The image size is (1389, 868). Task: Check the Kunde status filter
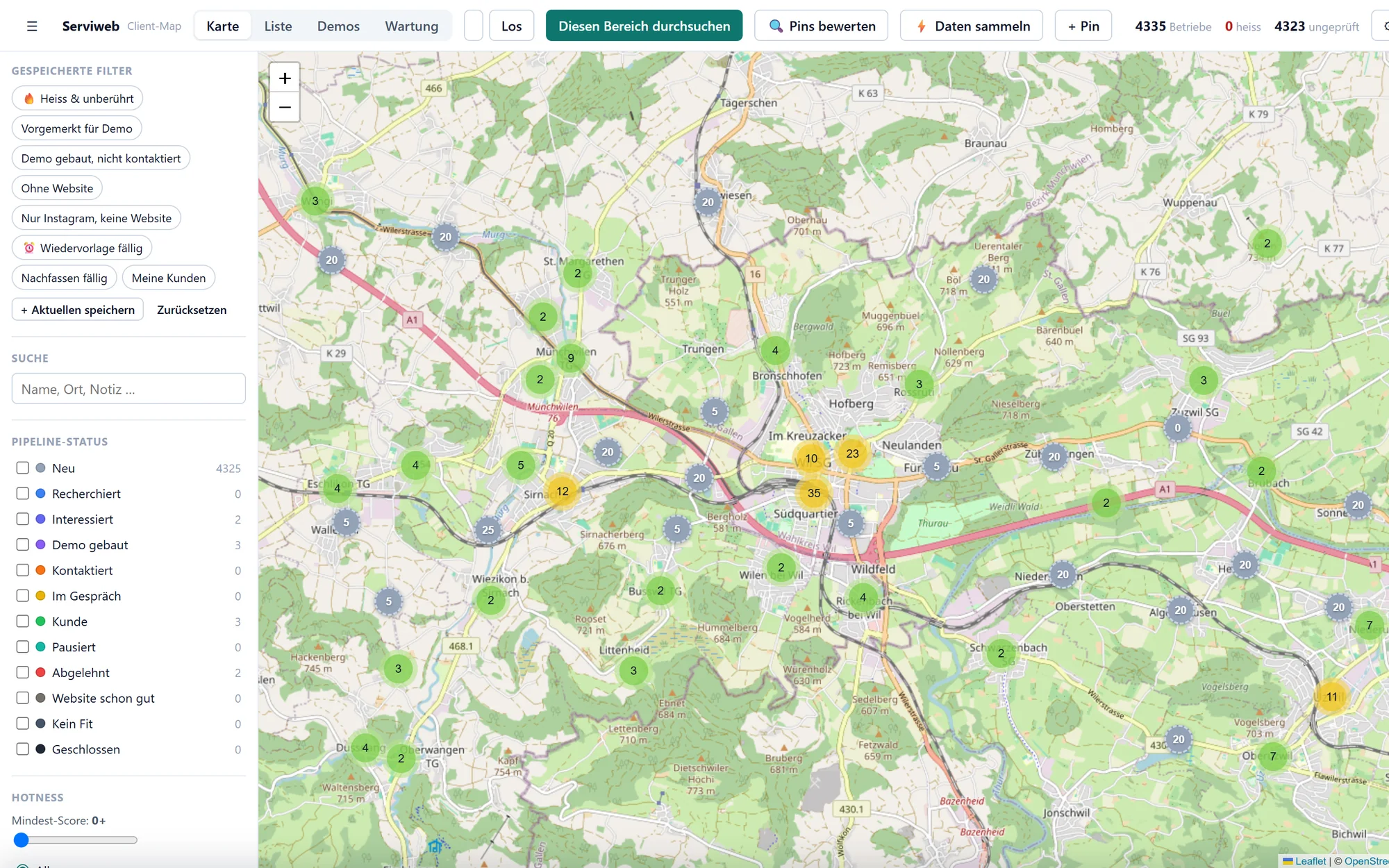click(22, 621)
